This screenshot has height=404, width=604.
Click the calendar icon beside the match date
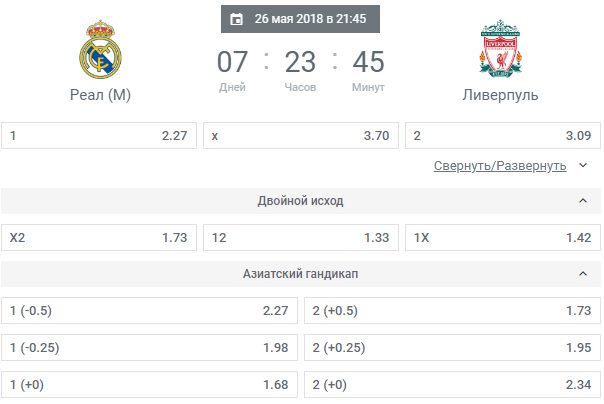[236, 19]
